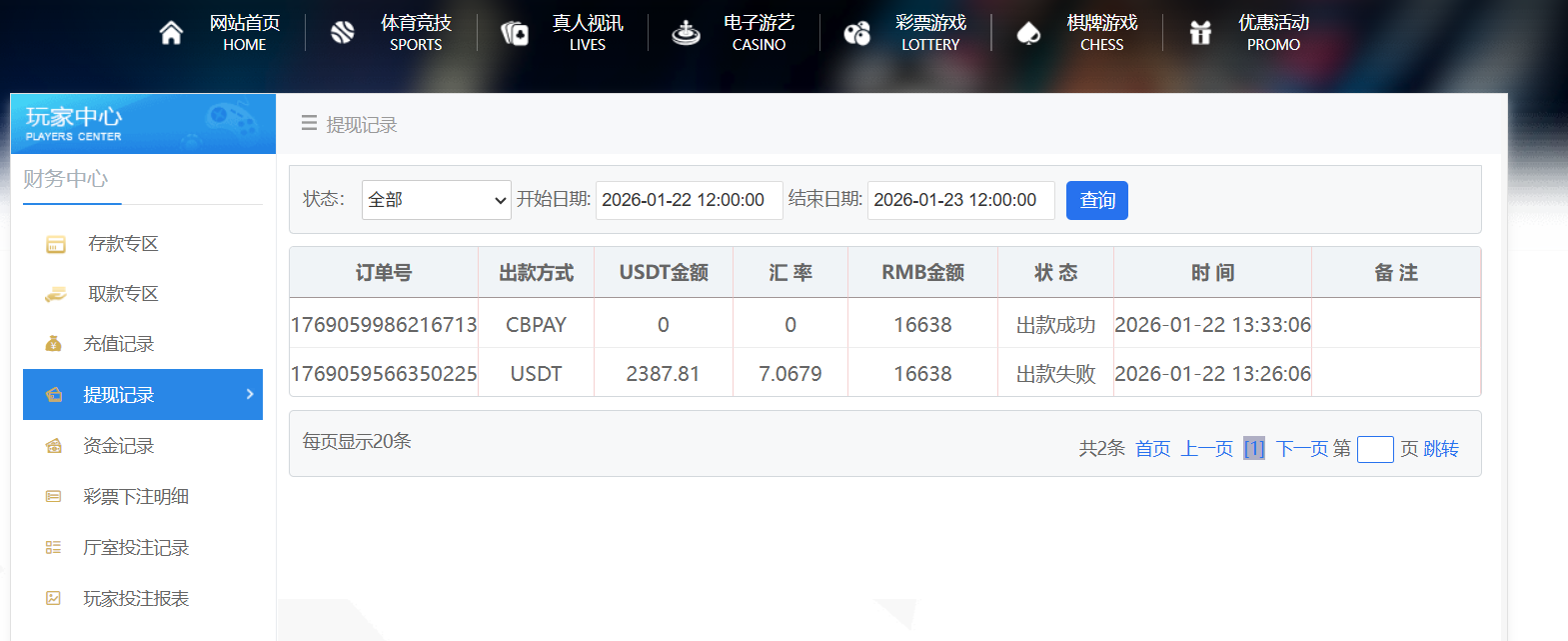
Task: Open 存款专区 in the sidebar
Action: [x=123, y=244]
